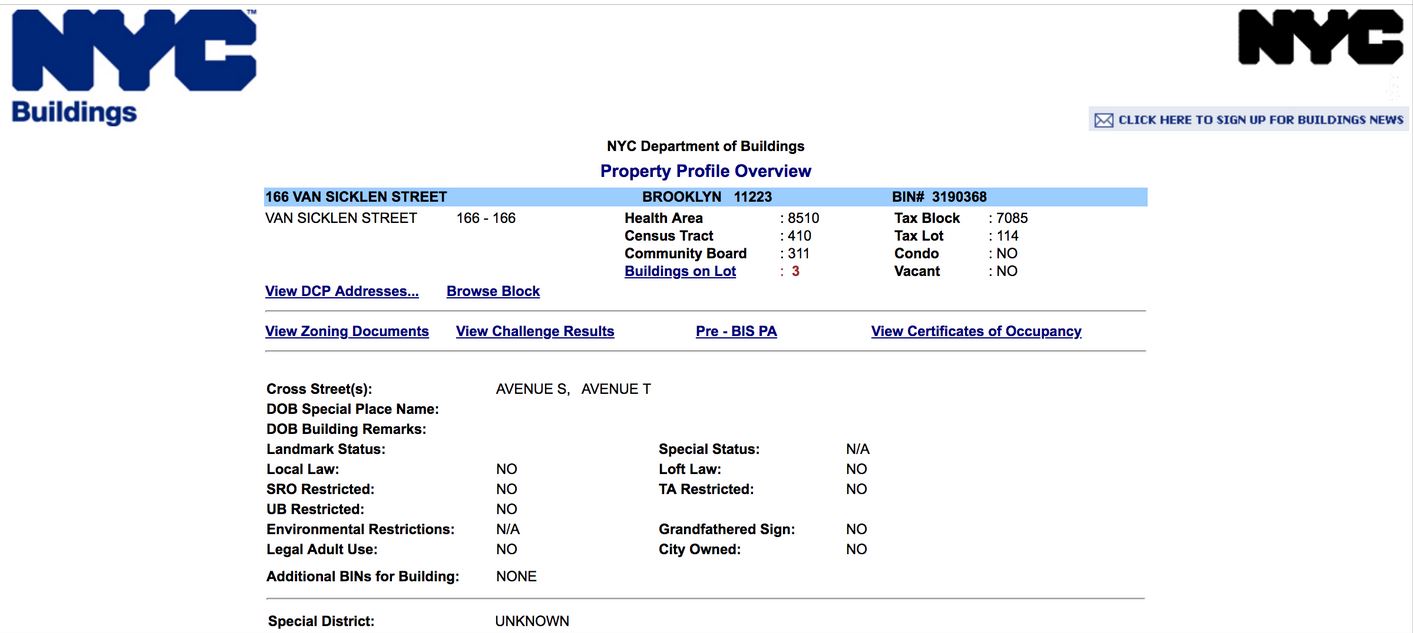This screenshot has height=633, width=1413.
Task: Open View Zoning Documents
Action: [347, 331]
